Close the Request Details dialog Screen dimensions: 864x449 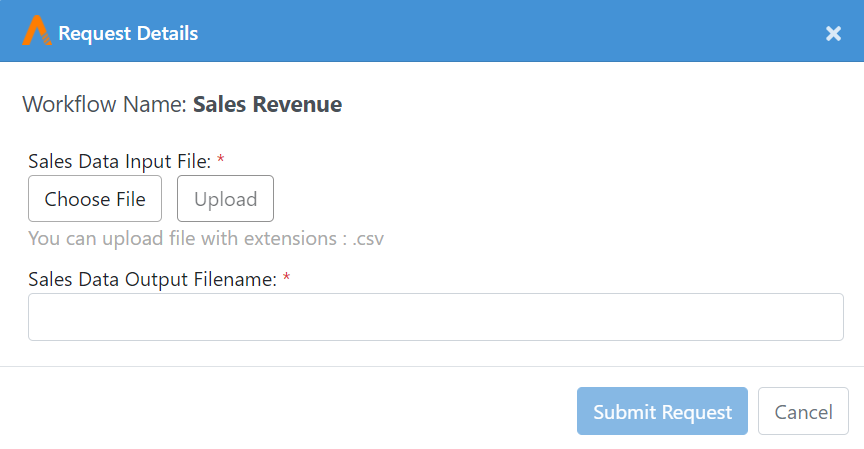pyautogui.click(x=833, y=34)
